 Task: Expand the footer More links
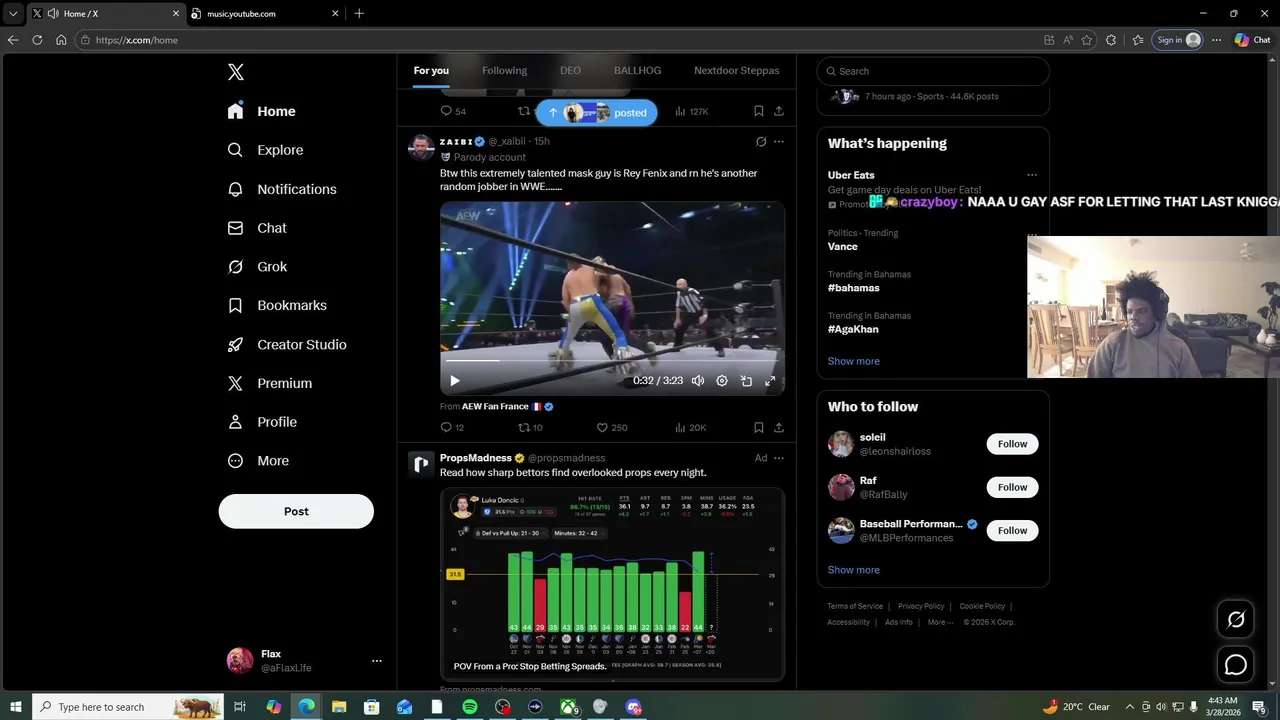pyautogui.click(x=940, y=622)
